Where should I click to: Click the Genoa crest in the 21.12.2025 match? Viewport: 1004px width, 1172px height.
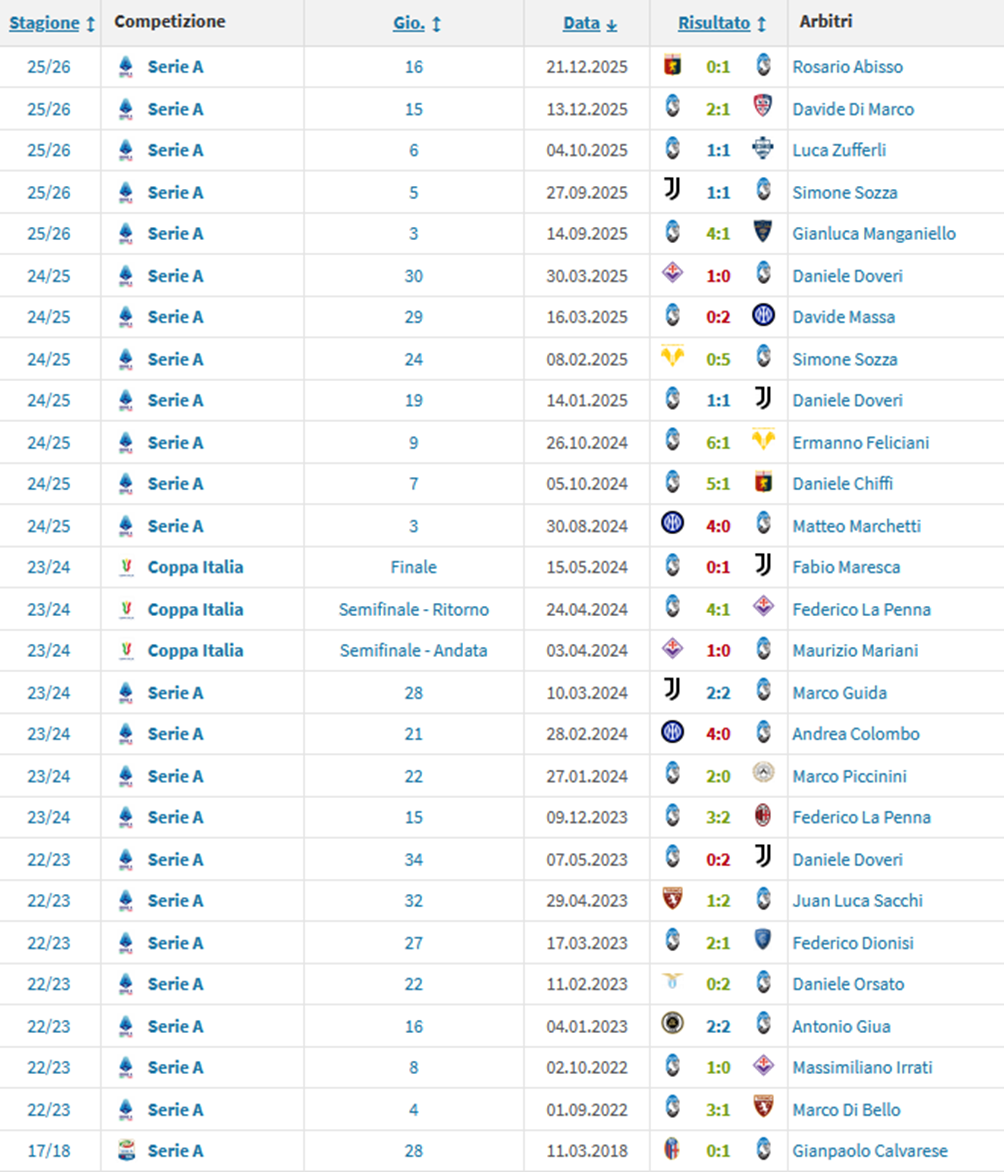[x=672, y=66]
